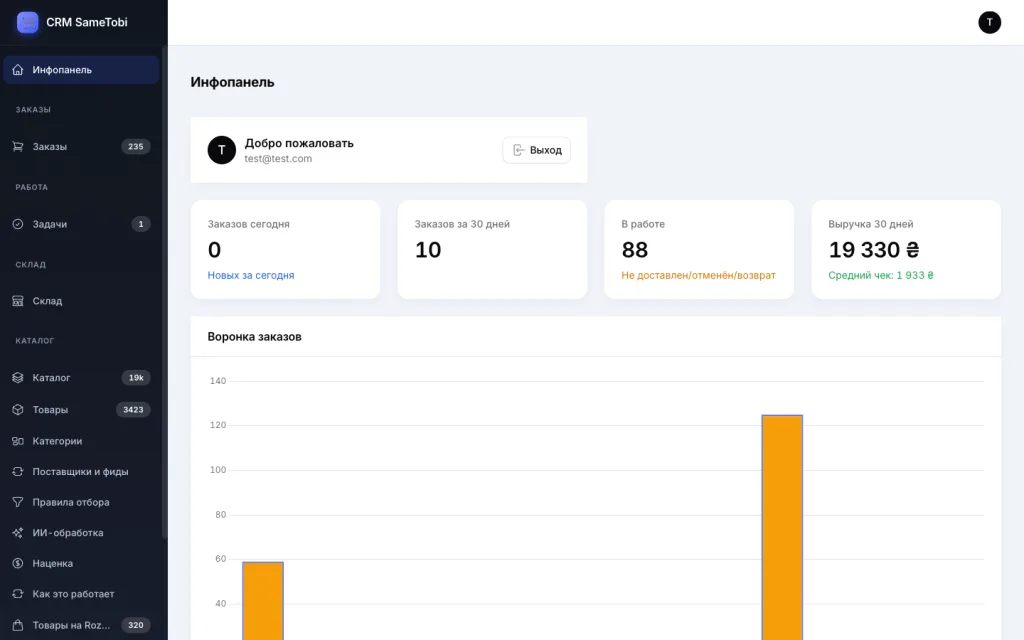This screenshot has height=640, width=1024.
Task: Go to the Заказы section
Action: [x=81, y=146]
